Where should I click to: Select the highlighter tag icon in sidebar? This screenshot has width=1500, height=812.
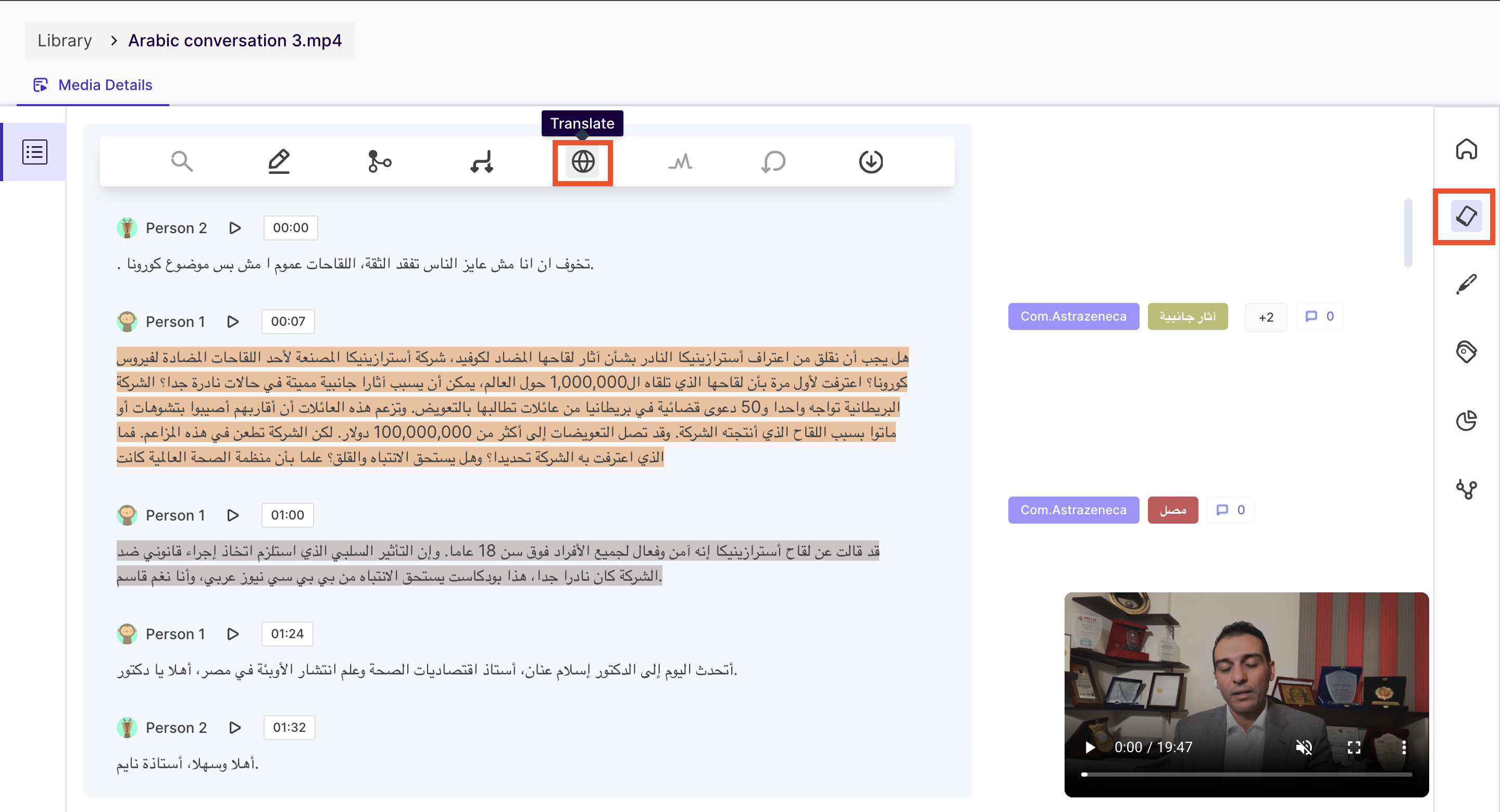(1466, 216)
